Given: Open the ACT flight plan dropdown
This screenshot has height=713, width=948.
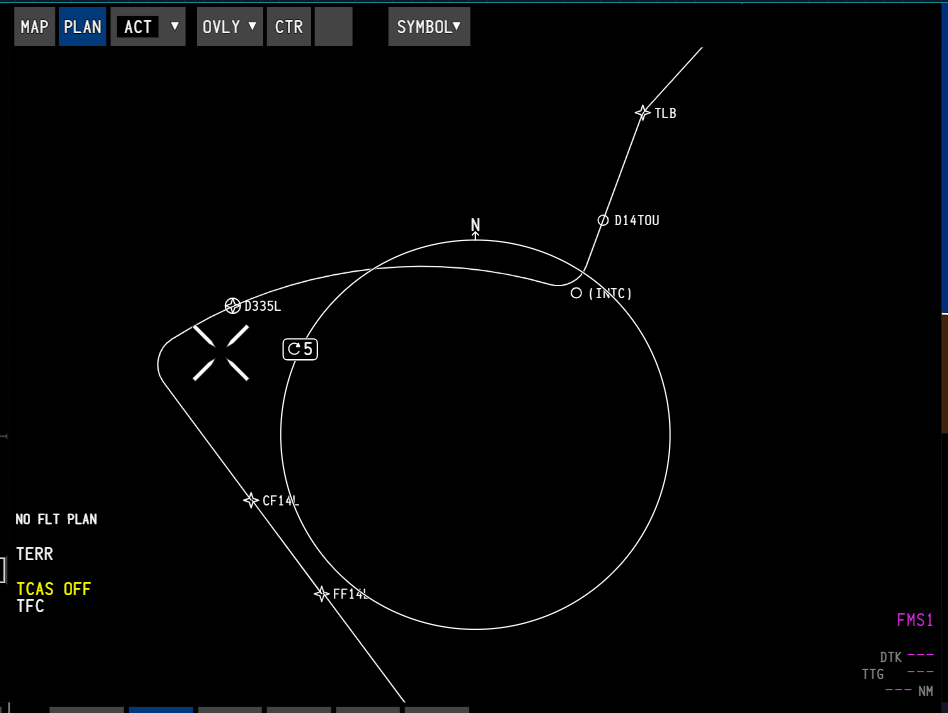Looking at the screenshot, I should pos(148,27).
